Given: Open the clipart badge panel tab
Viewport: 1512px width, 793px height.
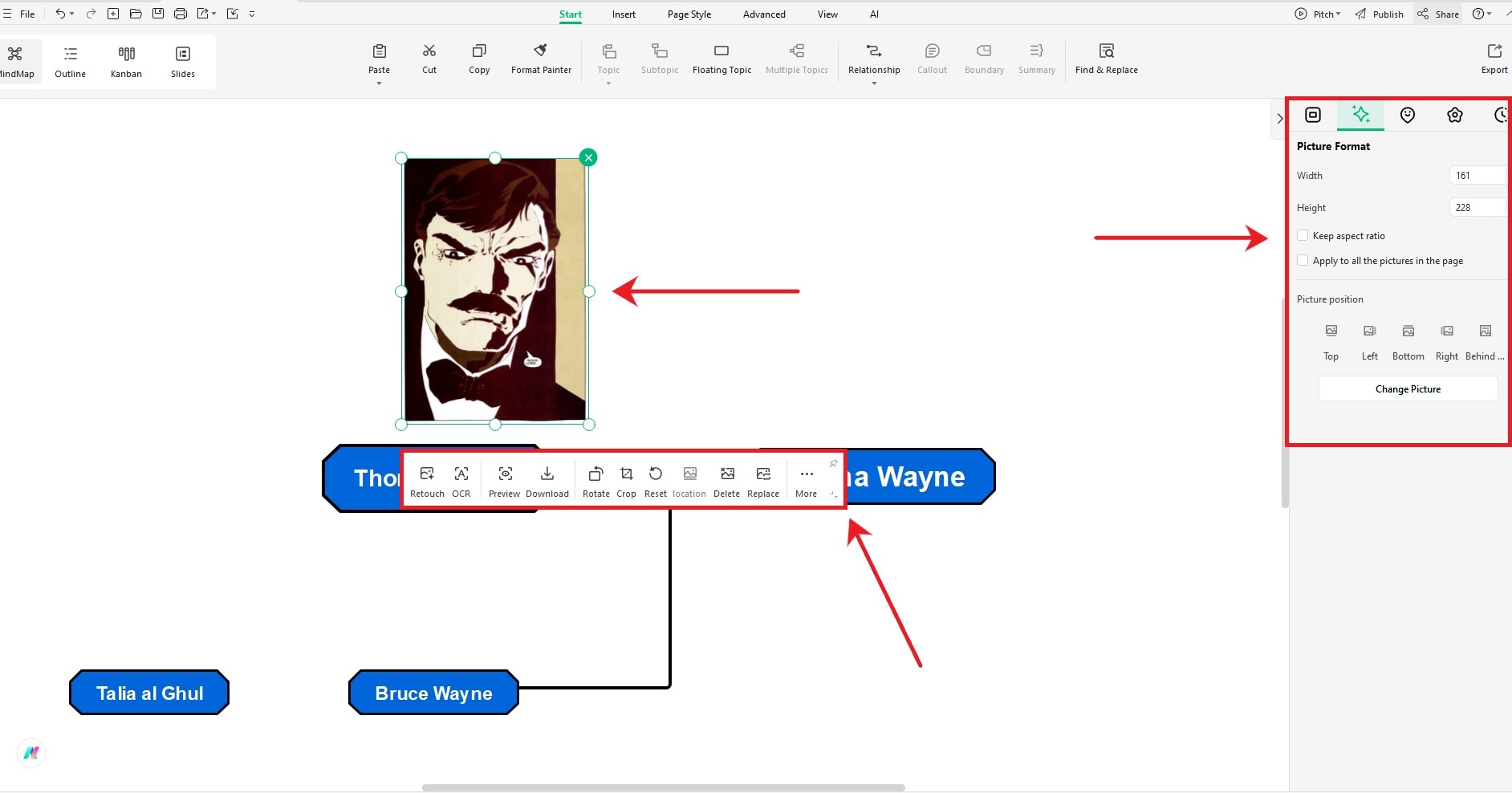Looking at the screenshot, I should pyautogui.click(x=1455, y=115).
